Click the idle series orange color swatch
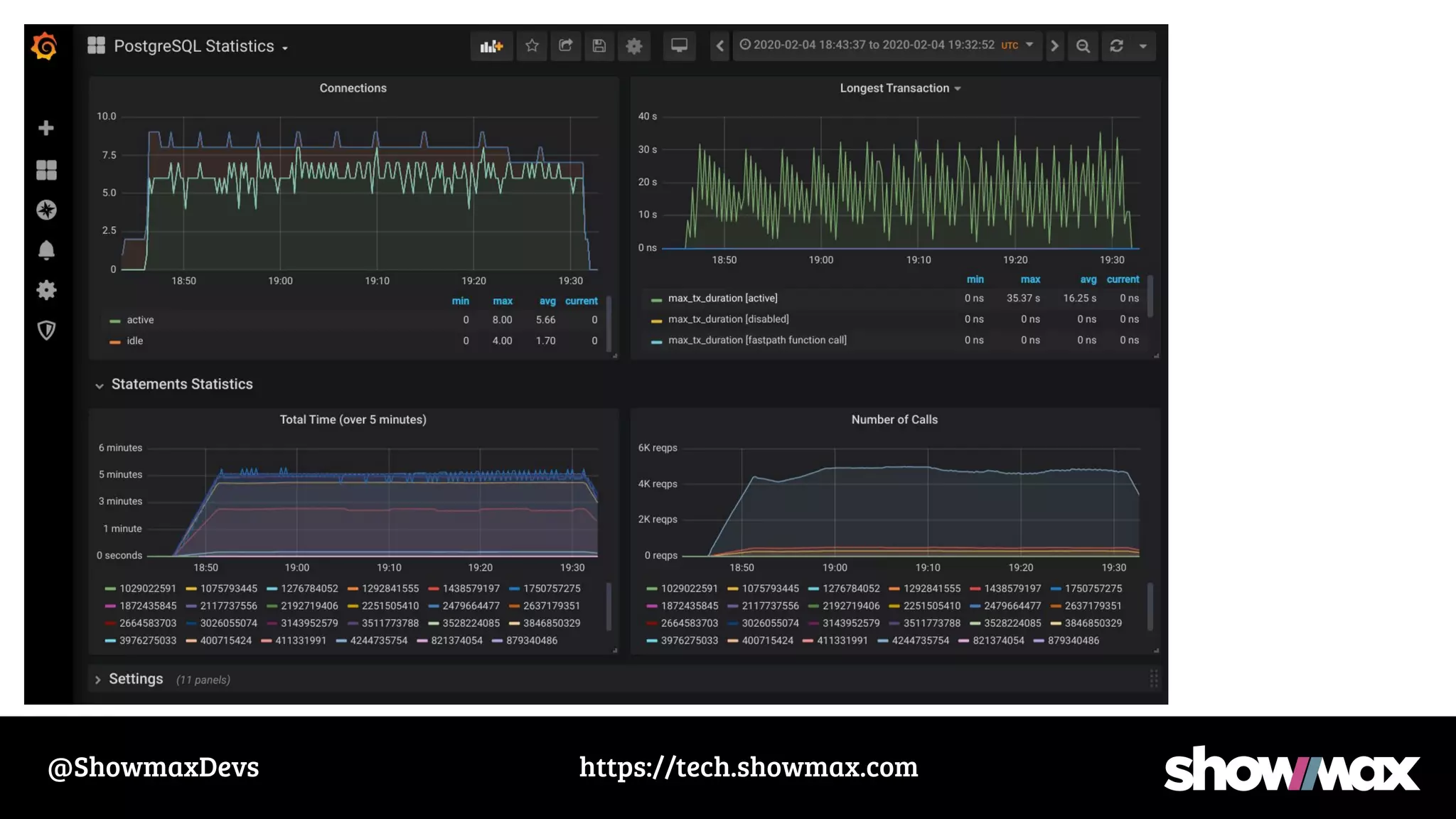The height and width of the screenshot is (819, 1456). click(115, 343)
